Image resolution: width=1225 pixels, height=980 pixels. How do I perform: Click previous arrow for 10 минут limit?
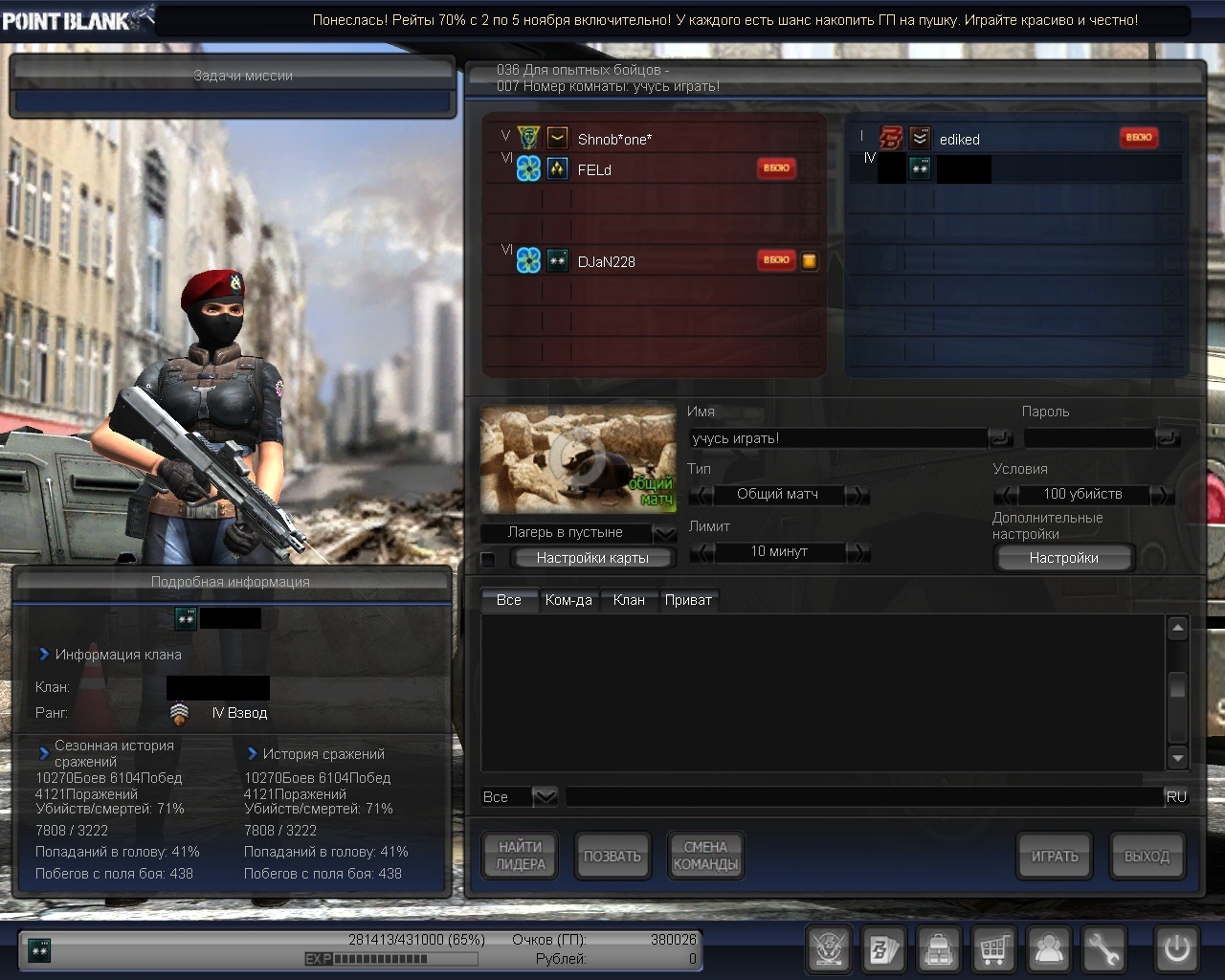702,552
